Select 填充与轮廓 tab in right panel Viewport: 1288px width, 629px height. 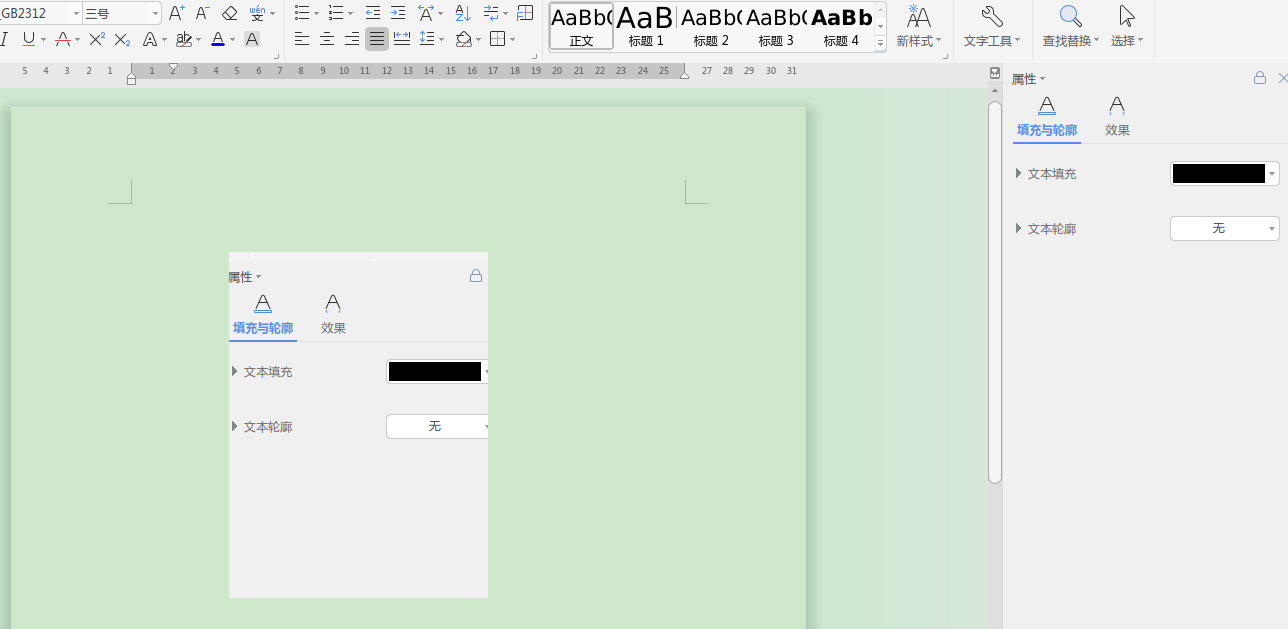(1047, 117)
